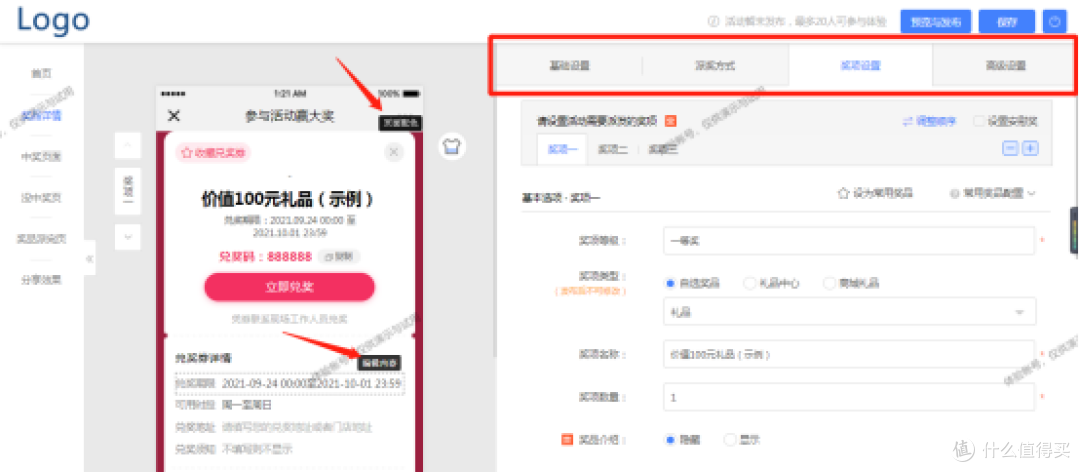Open 首页 in the left sidebar
1080x472 pixels.
tap(41, 72)
